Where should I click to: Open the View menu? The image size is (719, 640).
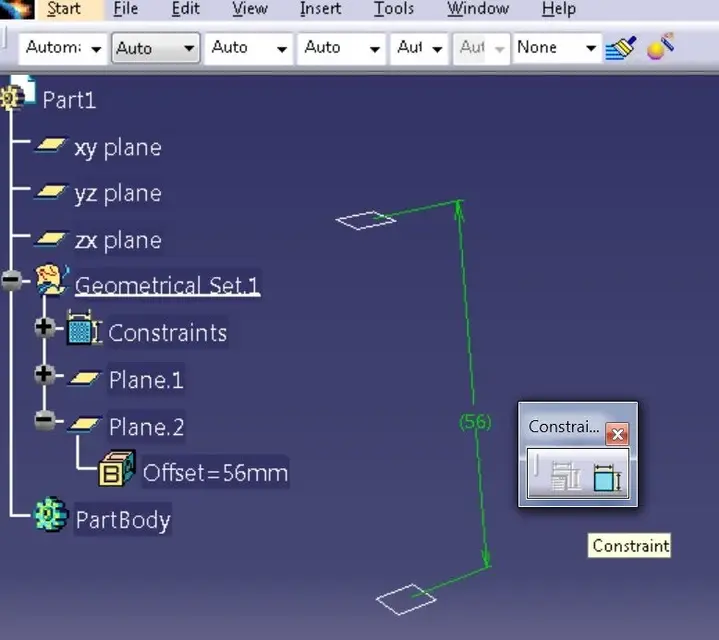250,9
